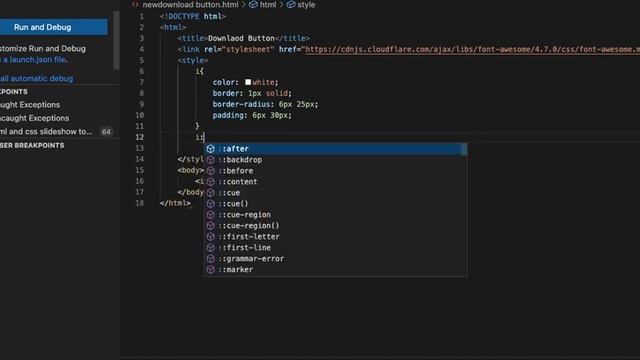Click the file type icon in breadcrumb
This screenshot has height=360, width=640.
click(x=135, y=5)
